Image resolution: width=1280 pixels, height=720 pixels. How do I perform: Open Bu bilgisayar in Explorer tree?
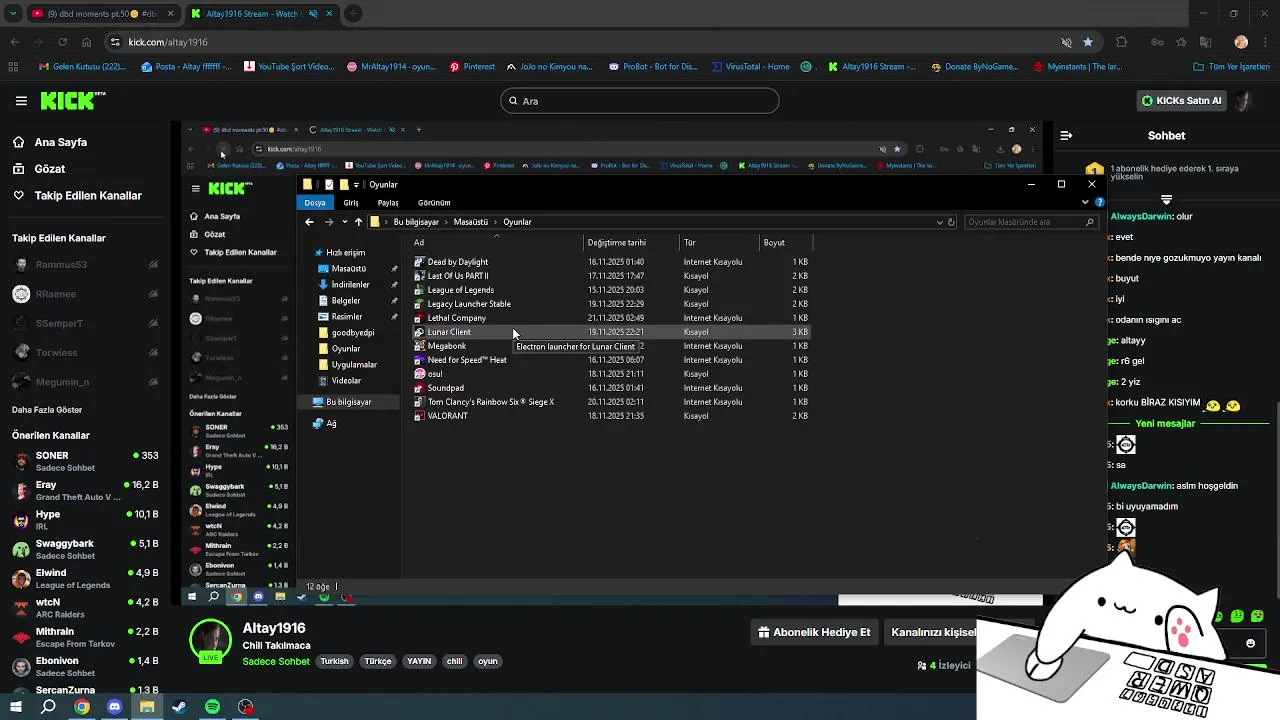pyautogui.click(x=348, y=402)
